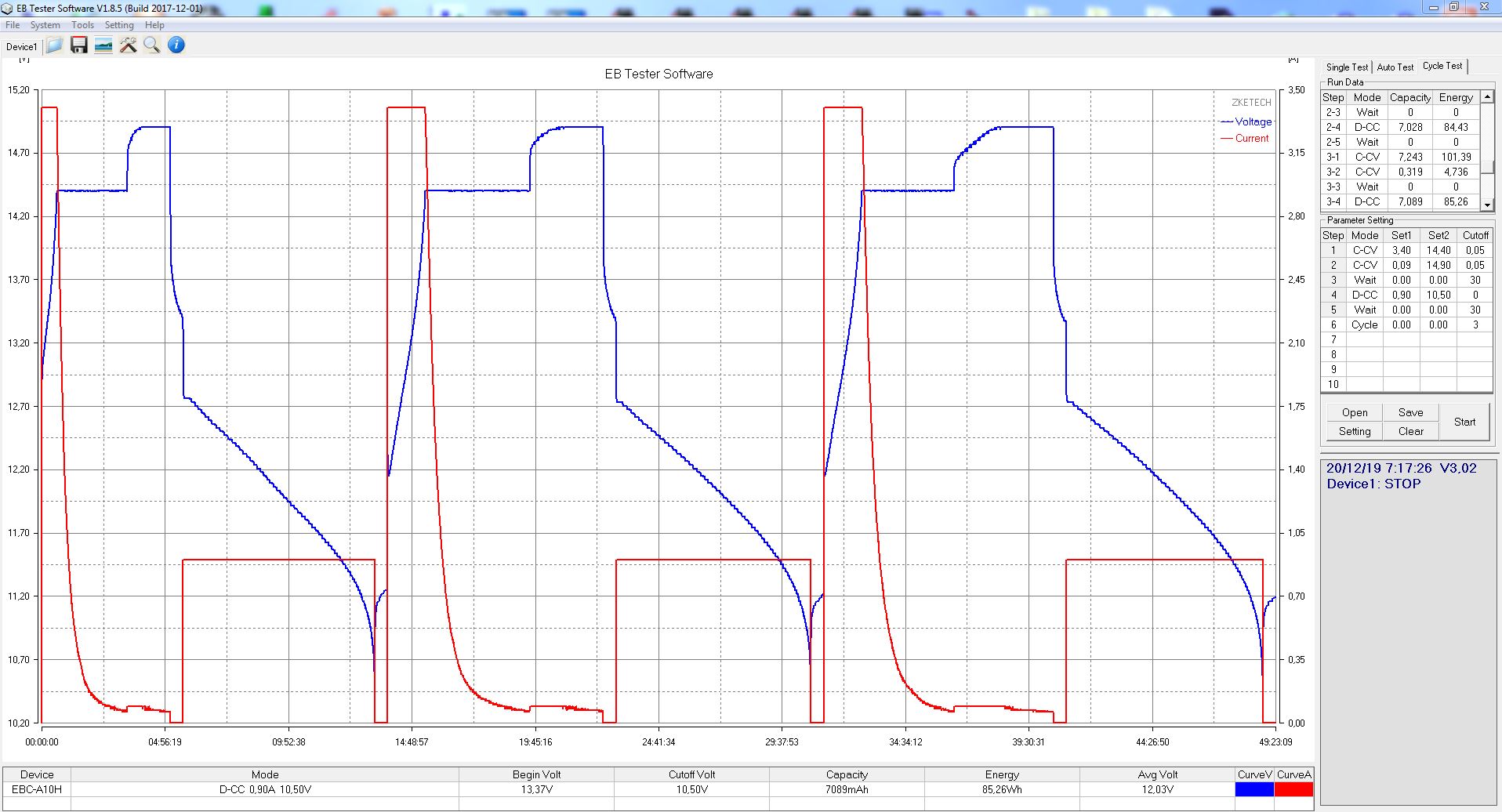The height and width of the screenshot is (812, 1502).
Task: Click the blue info icon
Action: [x=176, y=45]
